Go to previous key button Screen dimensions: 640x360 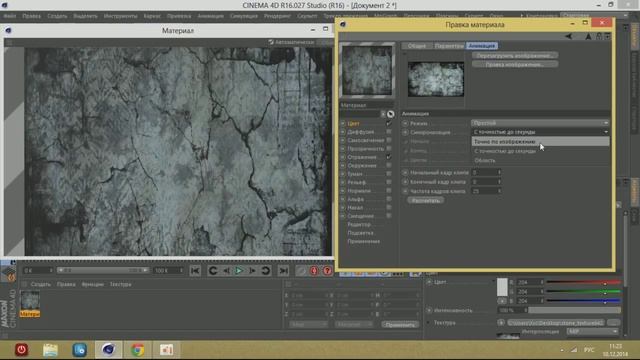(213, 271)
